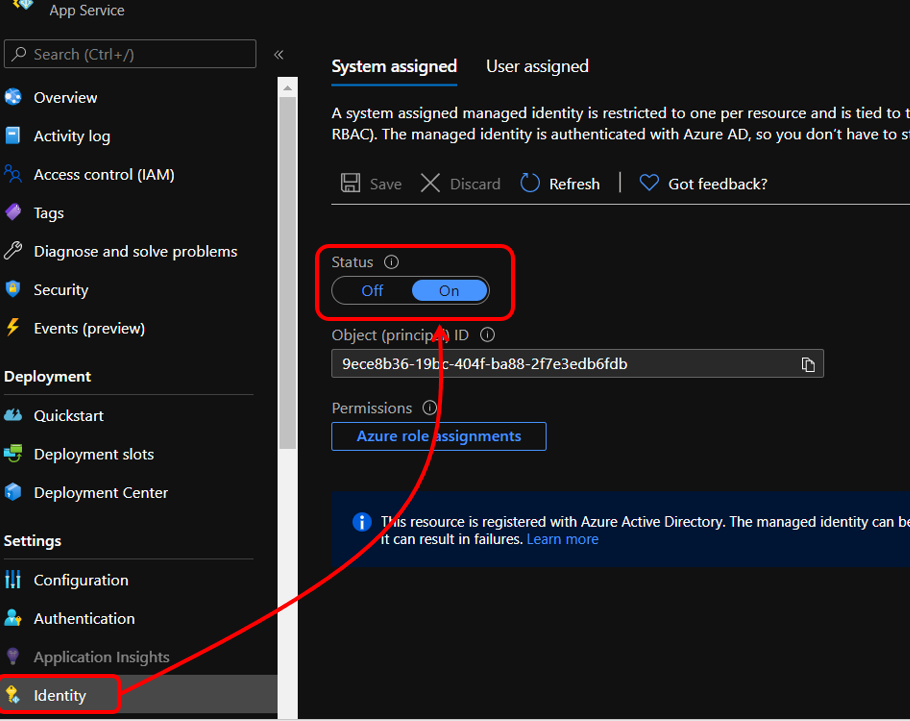Image resolution: width=910 pixels, height=721 pixels.
Task: Click the Quickstart cloud icon
Action: pyautogui.click(x=13, y=415)
